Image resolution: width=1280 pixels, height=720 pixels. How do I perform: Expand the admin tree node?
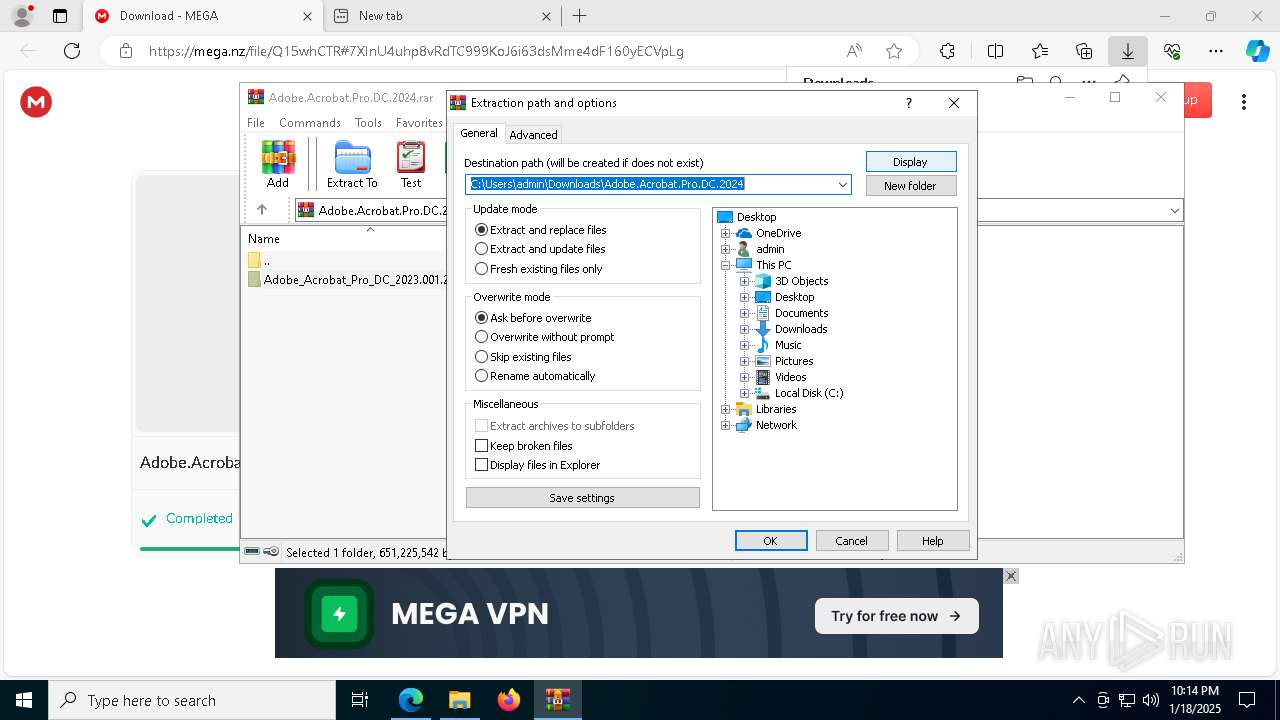point(726,249)
